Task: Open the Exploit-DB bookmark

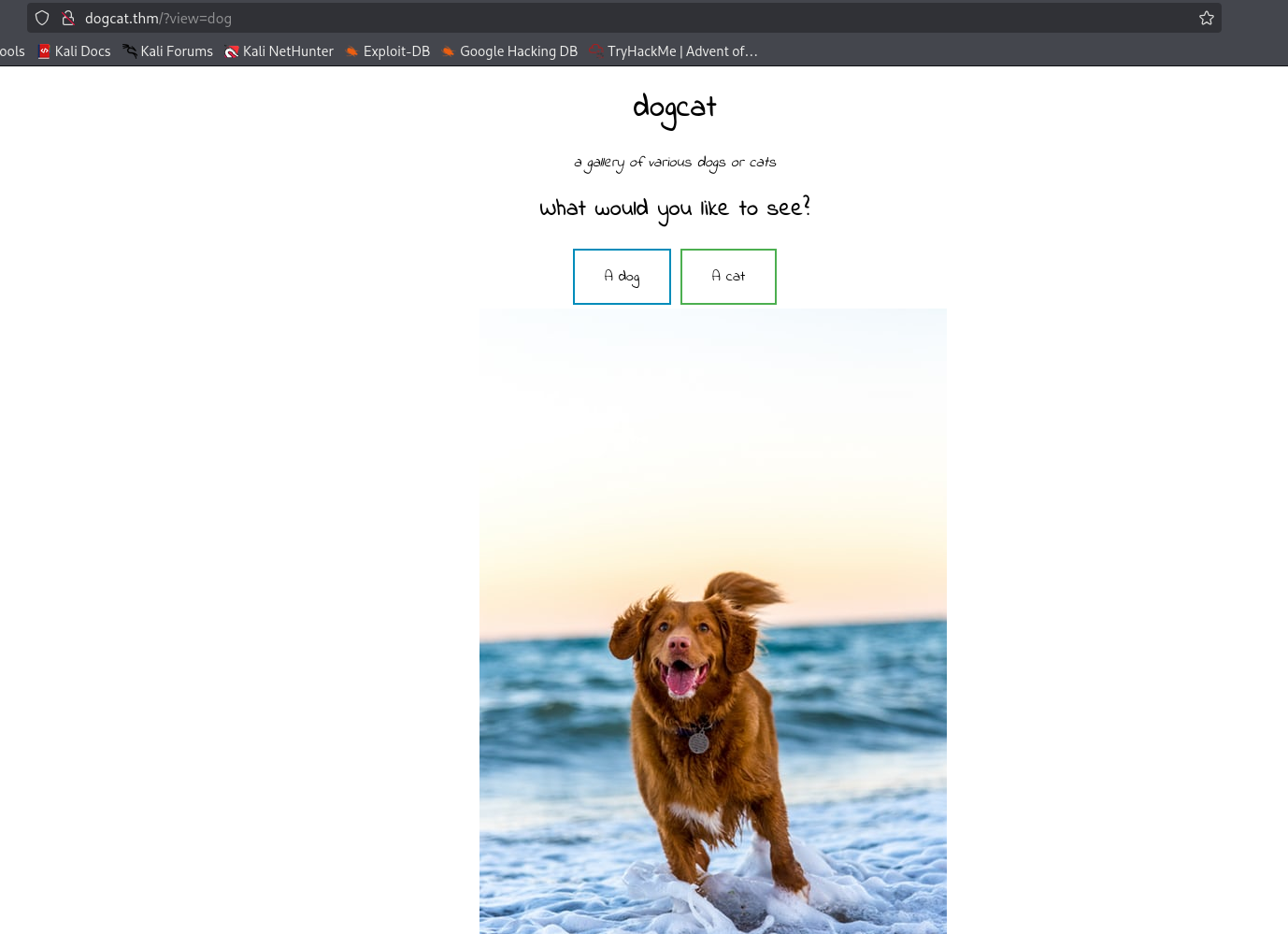Action: (x=397, y=51)
